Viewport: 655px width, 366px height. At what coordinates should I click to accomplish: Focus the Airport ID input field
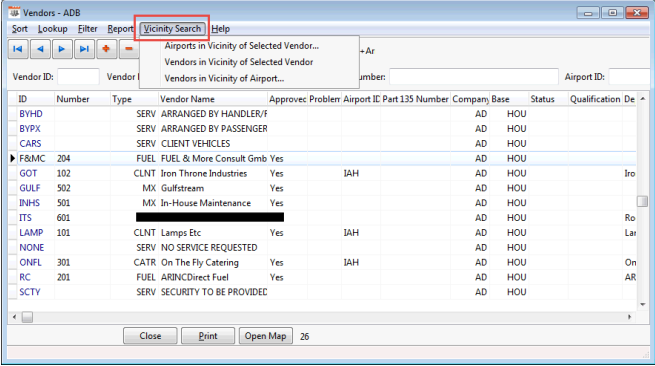(x=629, y=77)
